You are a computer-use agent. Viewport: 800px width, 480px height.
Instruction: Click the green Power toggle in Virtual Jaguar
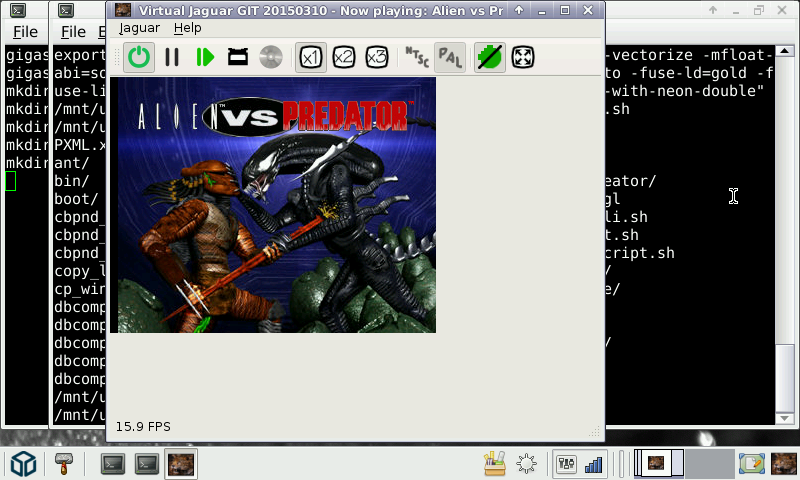pos(139,57)
